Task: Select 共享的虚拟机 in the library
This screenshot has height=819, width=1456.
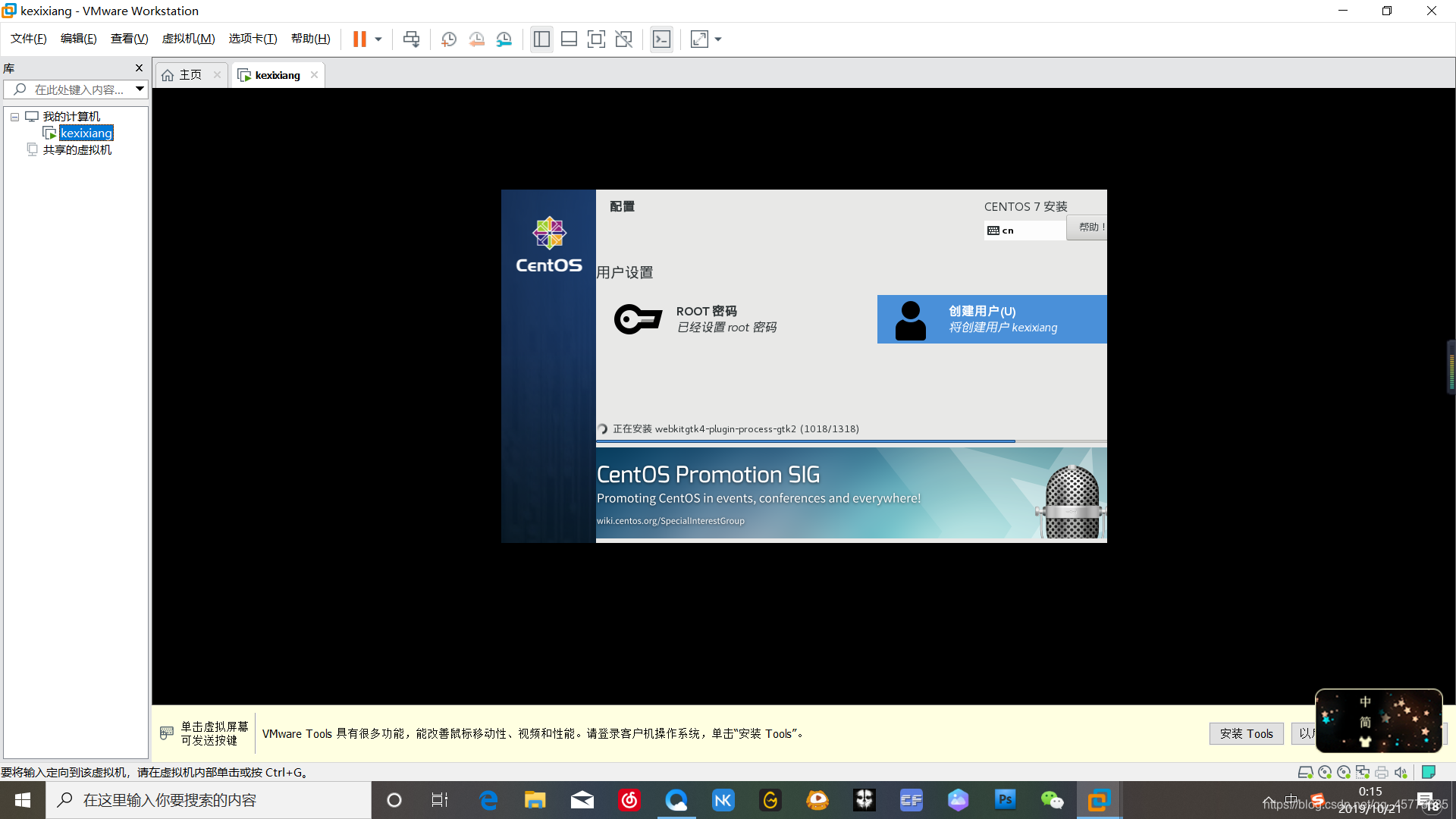Action: tap(77, 150)
